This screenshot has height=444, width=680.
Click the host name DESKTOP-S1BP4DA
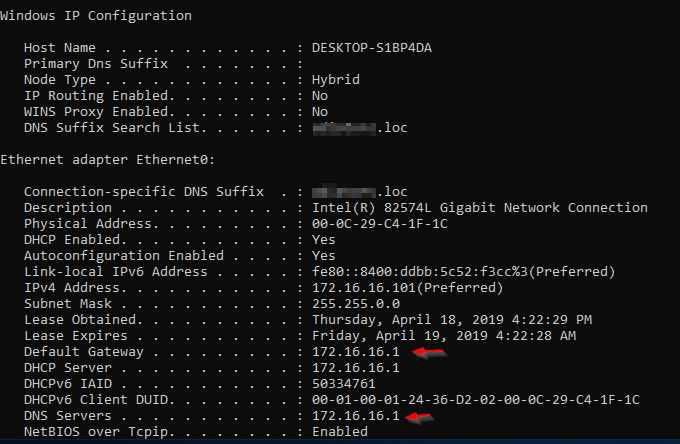378,47
